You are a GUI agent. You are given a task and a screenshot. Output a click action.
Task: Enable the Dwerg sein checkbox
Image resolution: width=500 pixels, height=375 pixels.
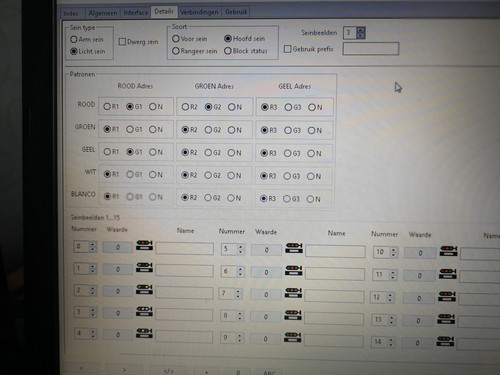(122, 42)
